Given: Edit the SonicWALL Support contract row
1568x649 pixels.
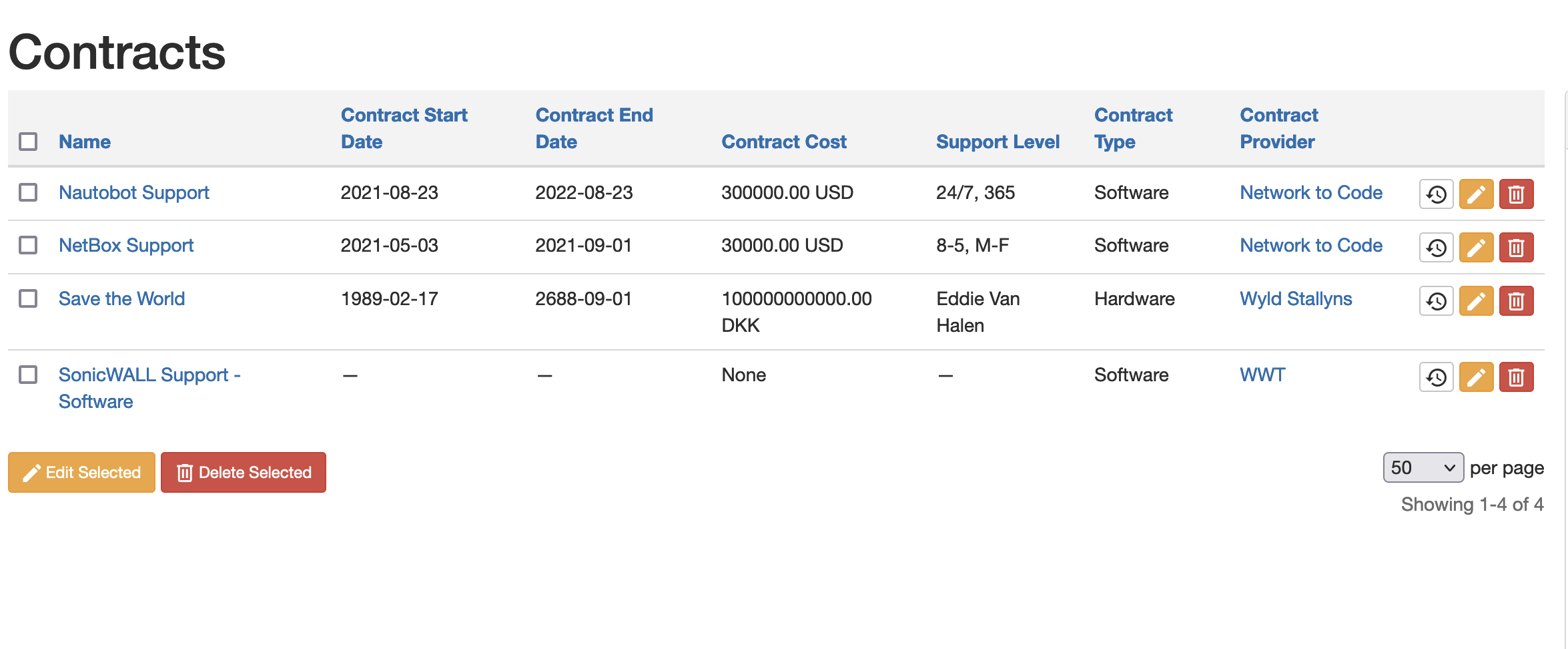Looking at the screenshot, I should click(1476, 377).
